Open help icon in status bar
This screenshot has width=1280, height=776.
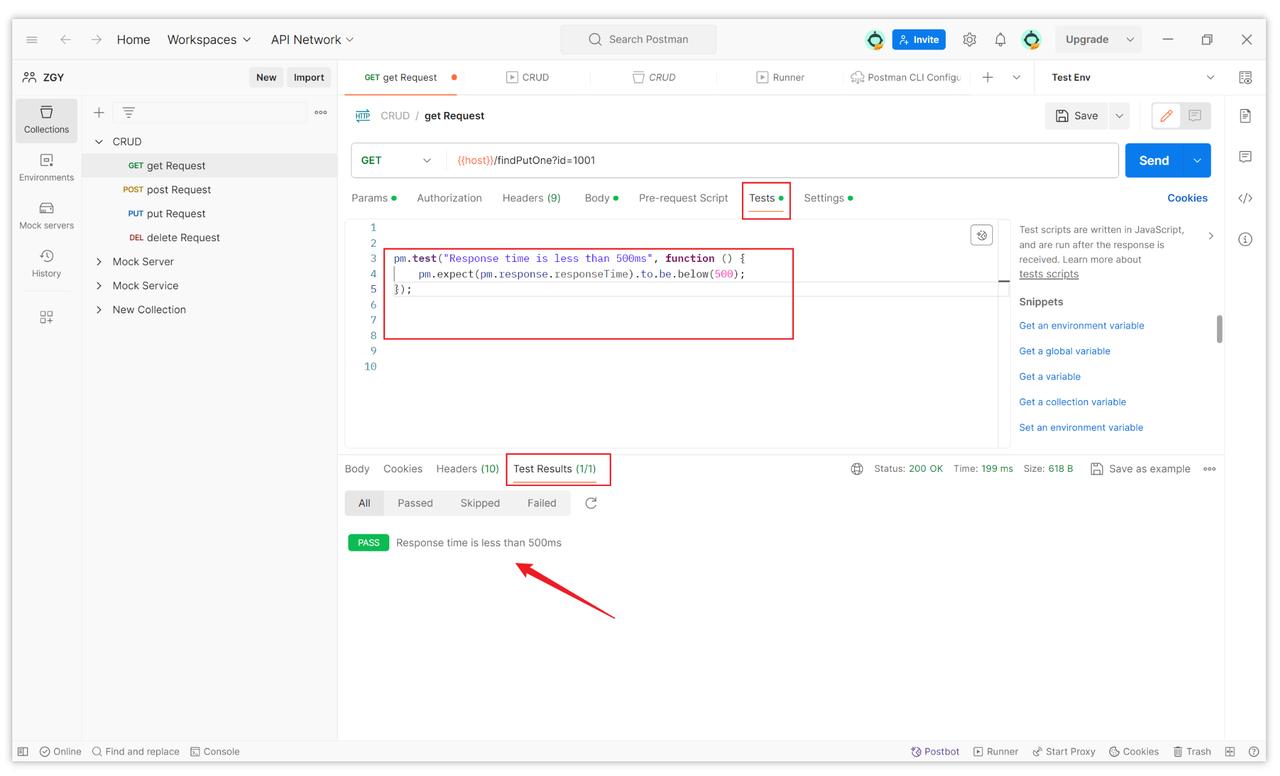tap(1254, 752)
